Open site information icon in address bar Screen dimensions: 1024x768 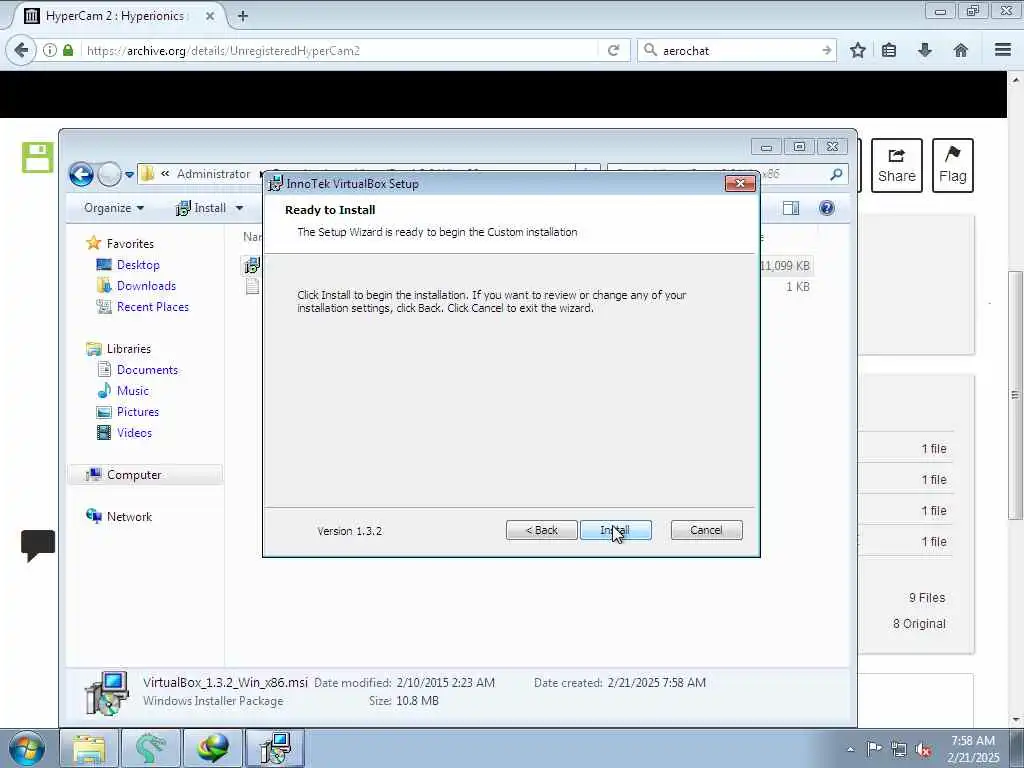tap(50, 50)
